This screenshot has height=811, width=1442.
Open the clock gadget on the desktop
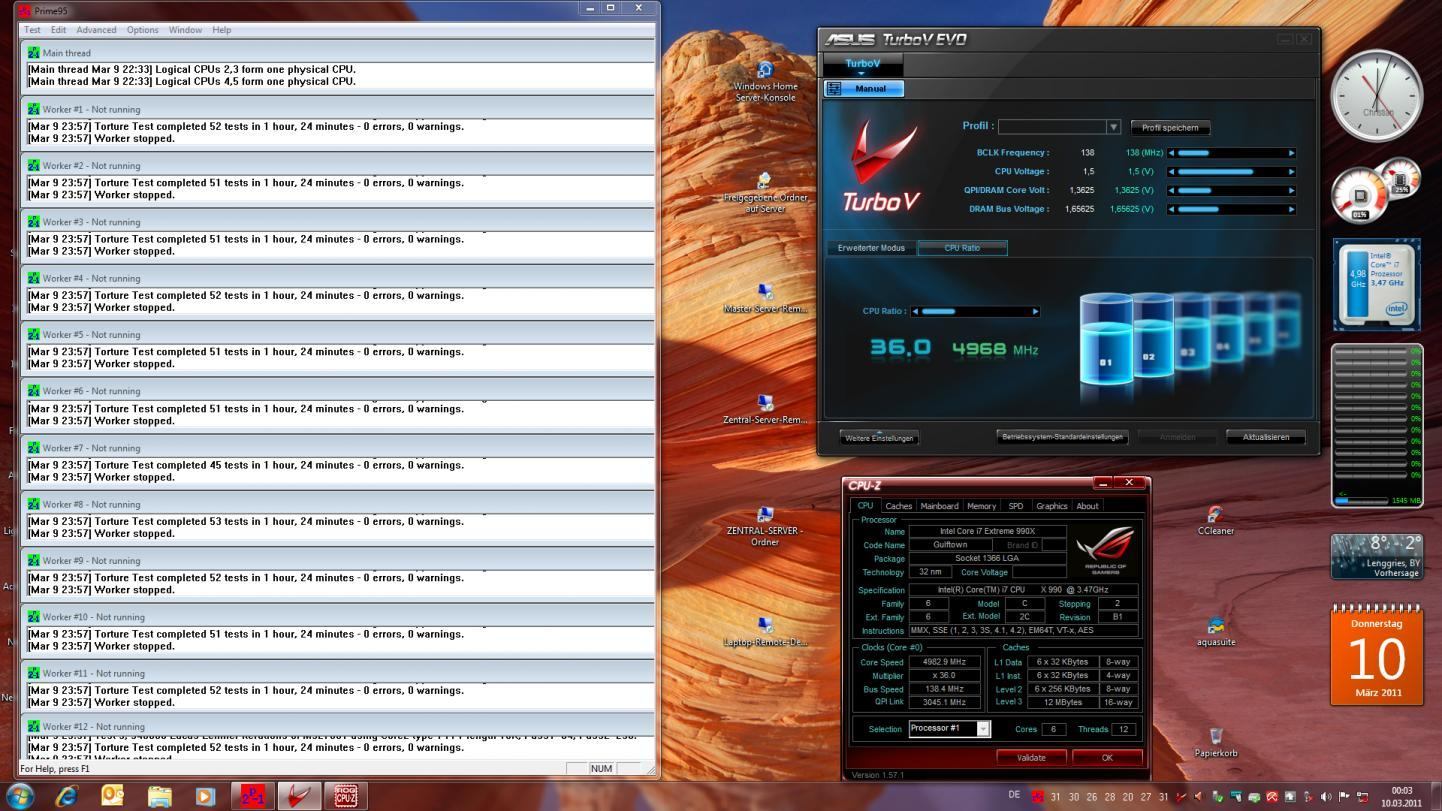1377,96
